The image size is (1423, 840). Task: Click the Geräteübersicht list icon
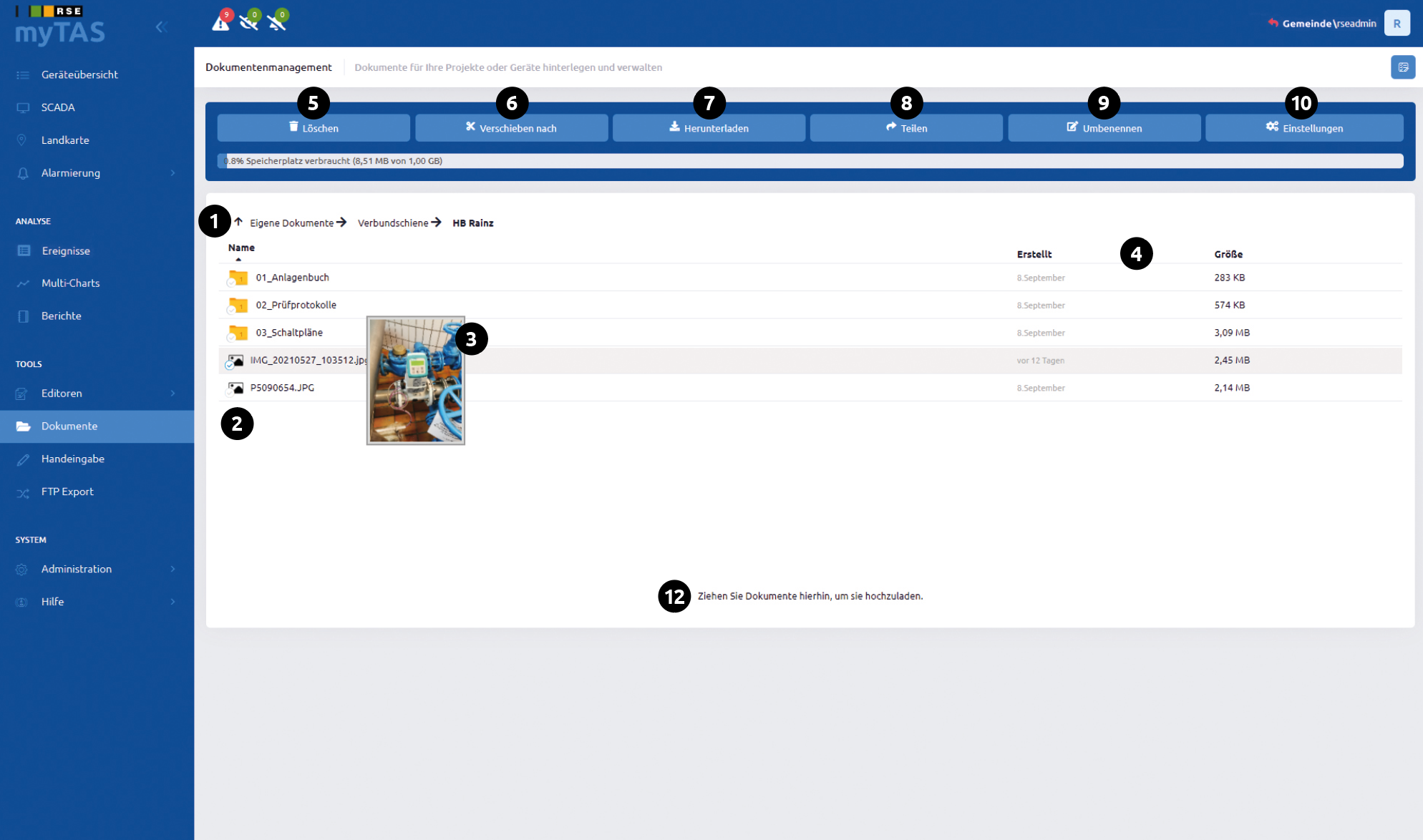(x=23, y=75)
